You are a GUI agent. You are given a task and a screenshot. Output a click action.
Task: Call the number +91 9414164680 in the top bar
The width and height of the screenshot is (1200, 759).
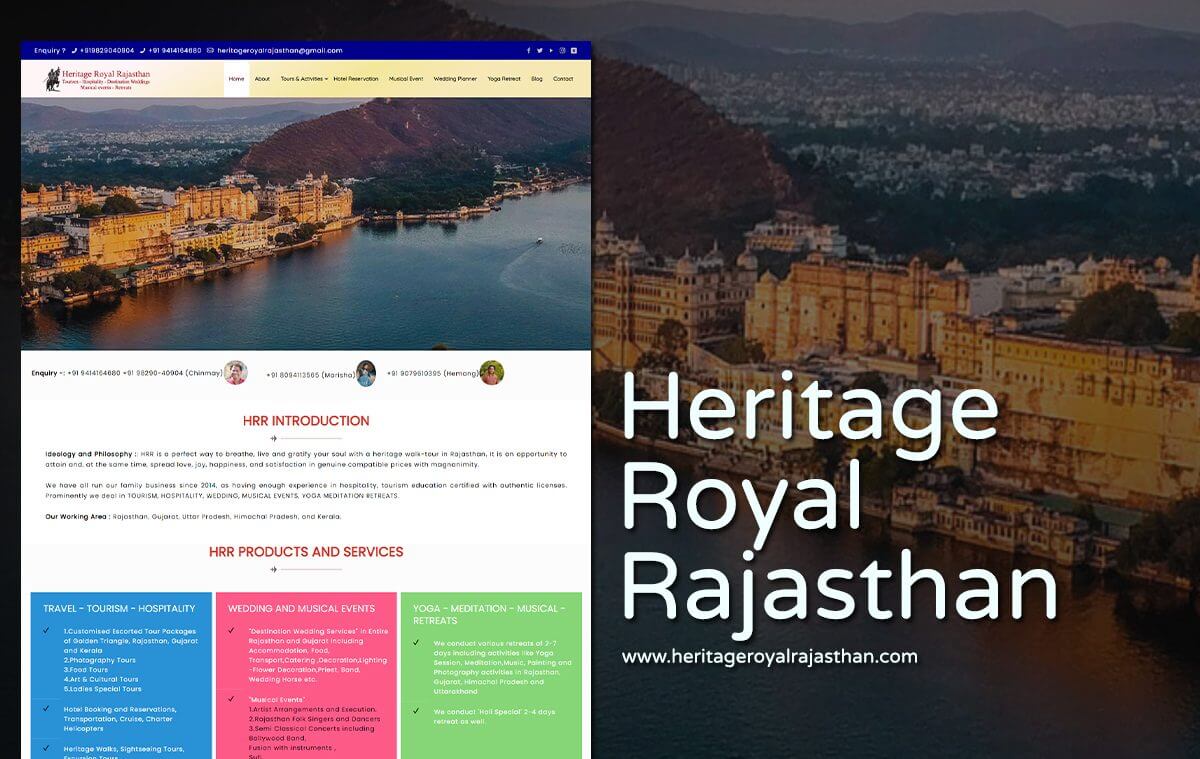pos(175,50)
